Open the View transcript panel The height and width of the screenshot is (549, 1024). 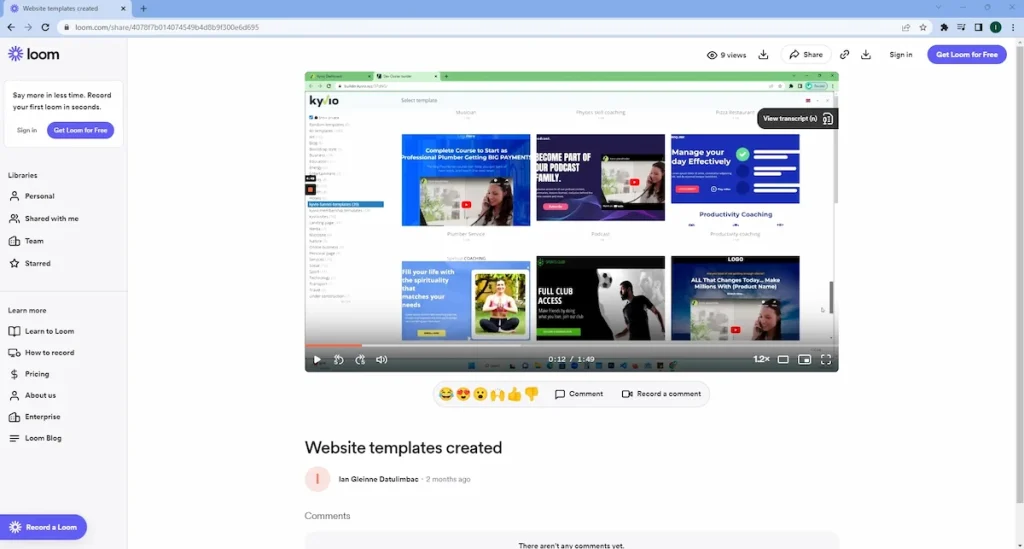pyautogui.click(x=796, y=118)
